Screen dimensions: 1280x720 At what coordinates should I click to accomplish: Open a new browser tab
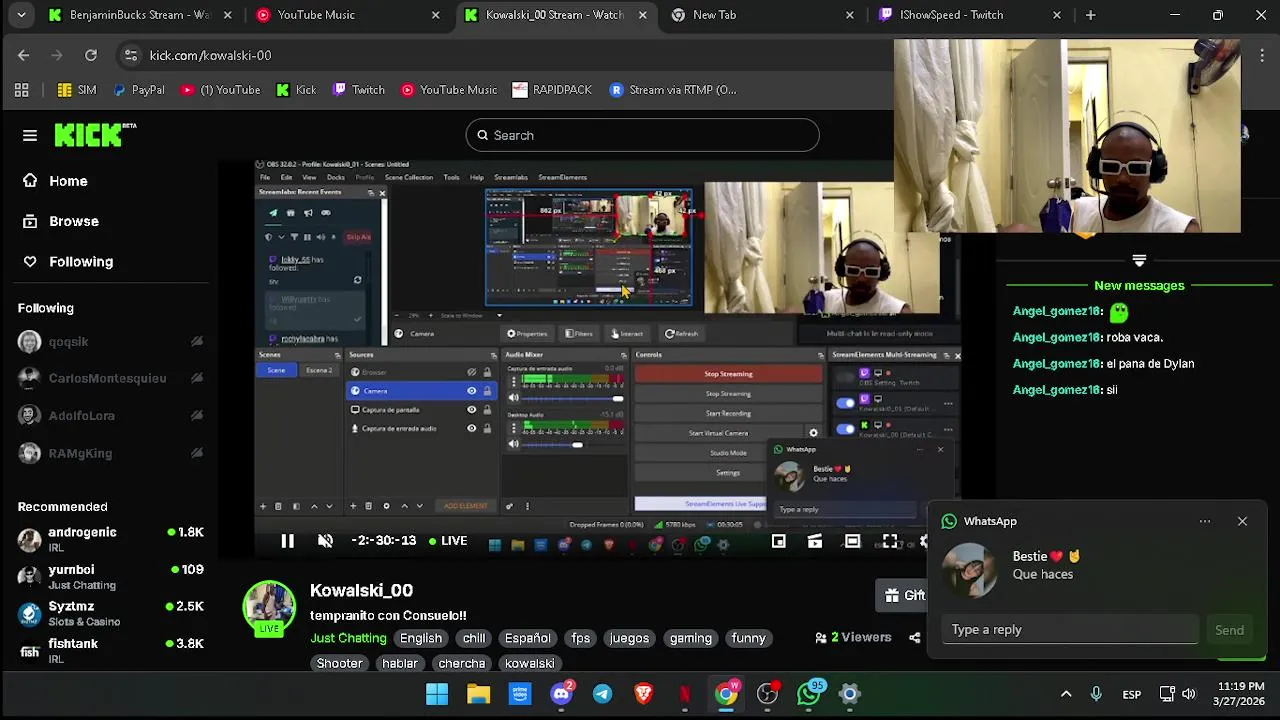click(1090, 15)
